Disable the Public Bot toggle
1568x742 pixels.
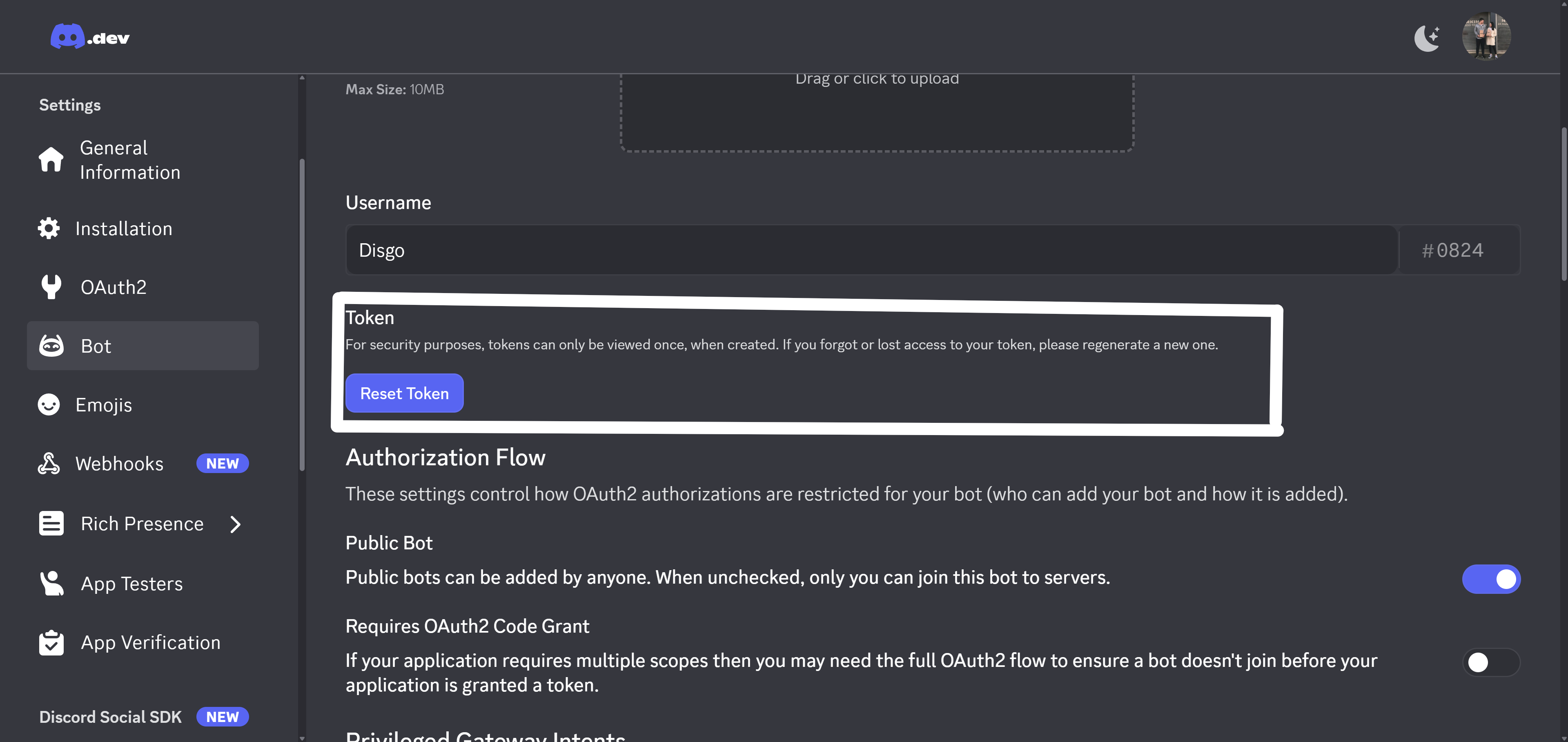pos(1491,579)
